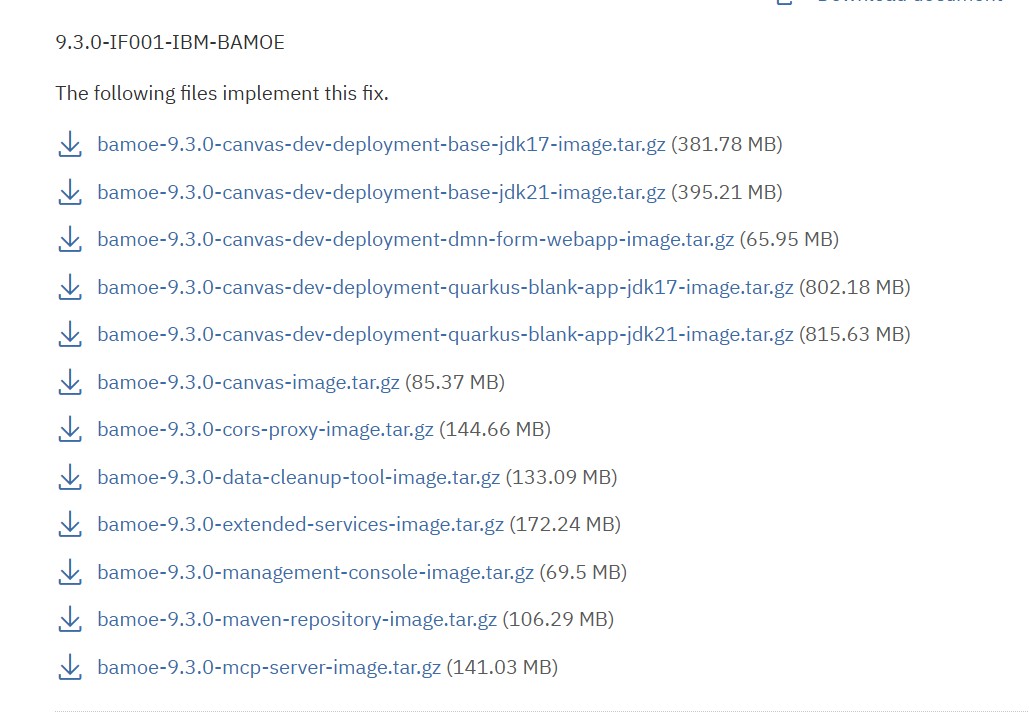This screenshot has height=713, width=1029.
Task: Click the (381.78 MB) file size
Action: pyautogui.click(x=726, y=144)
